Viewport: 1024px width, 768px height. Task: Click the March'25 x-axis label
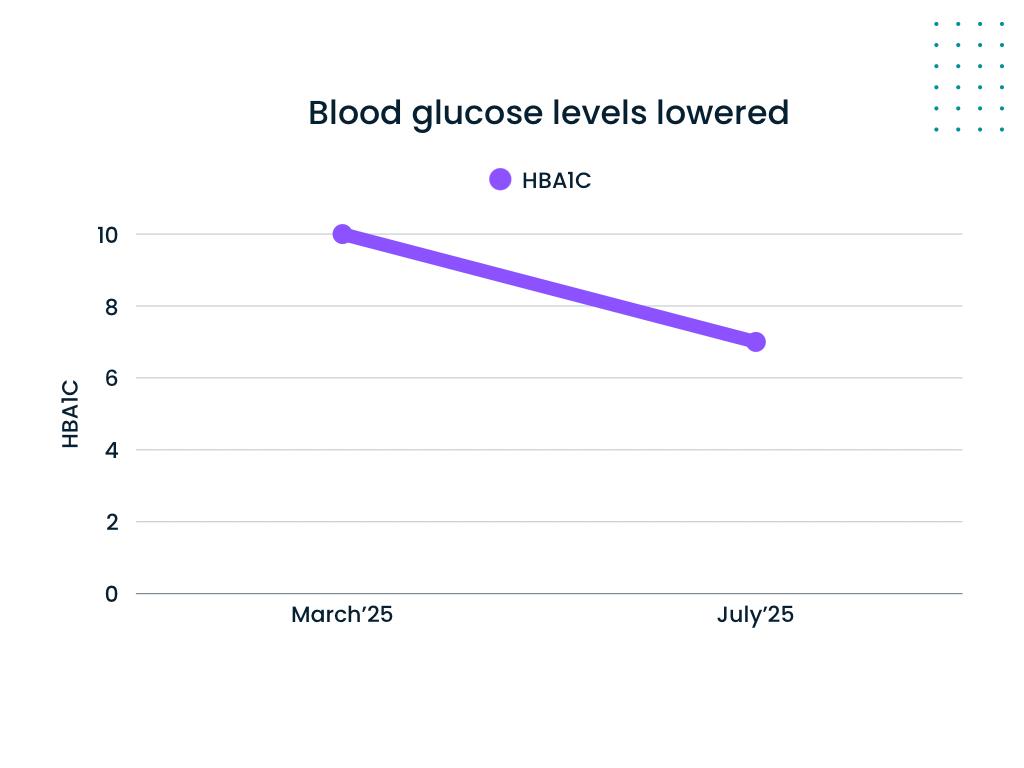click(x=342, y=615)
